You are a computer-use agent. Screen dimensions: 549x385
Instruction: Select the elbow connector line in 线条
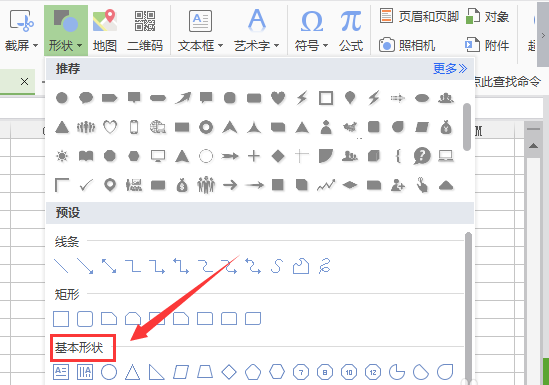click(x=133, y=266)
